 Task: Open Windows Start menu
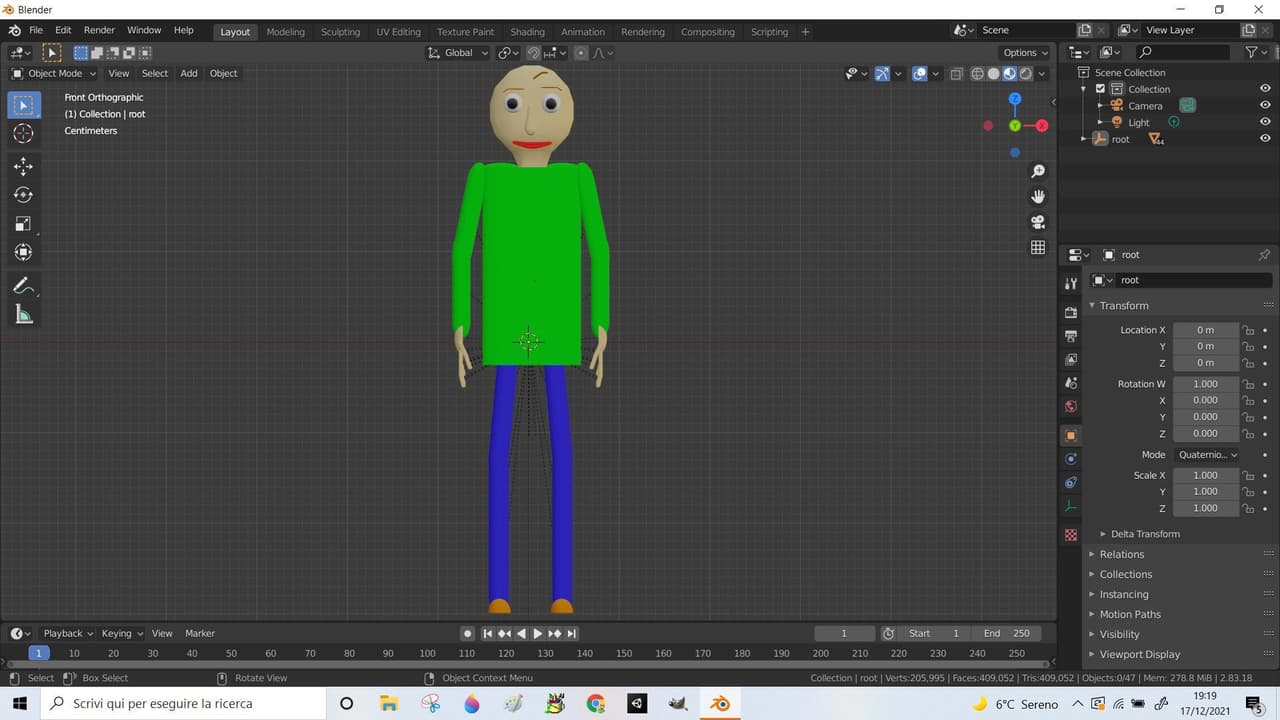tap(20, 704)
